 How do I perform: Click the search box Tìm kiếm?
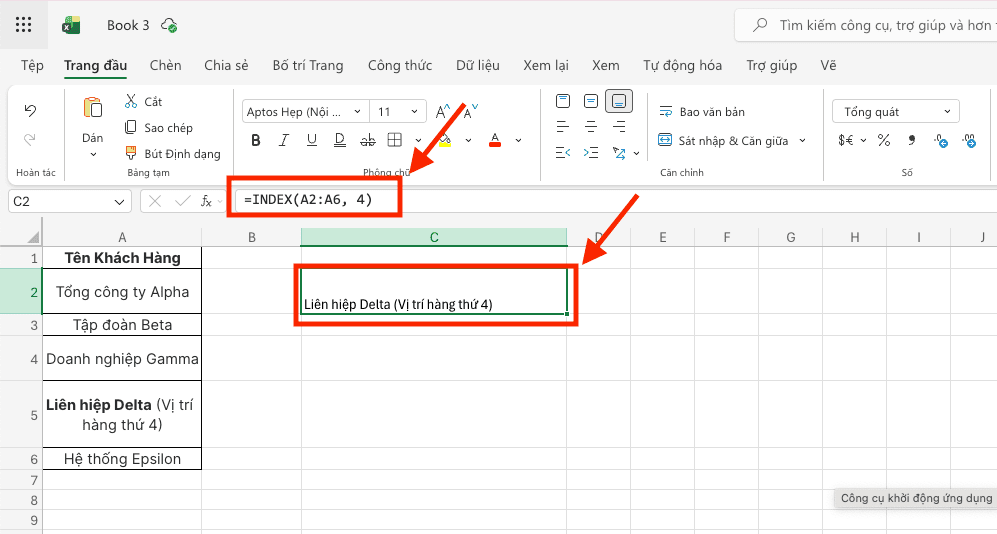[x=867, y=25]
